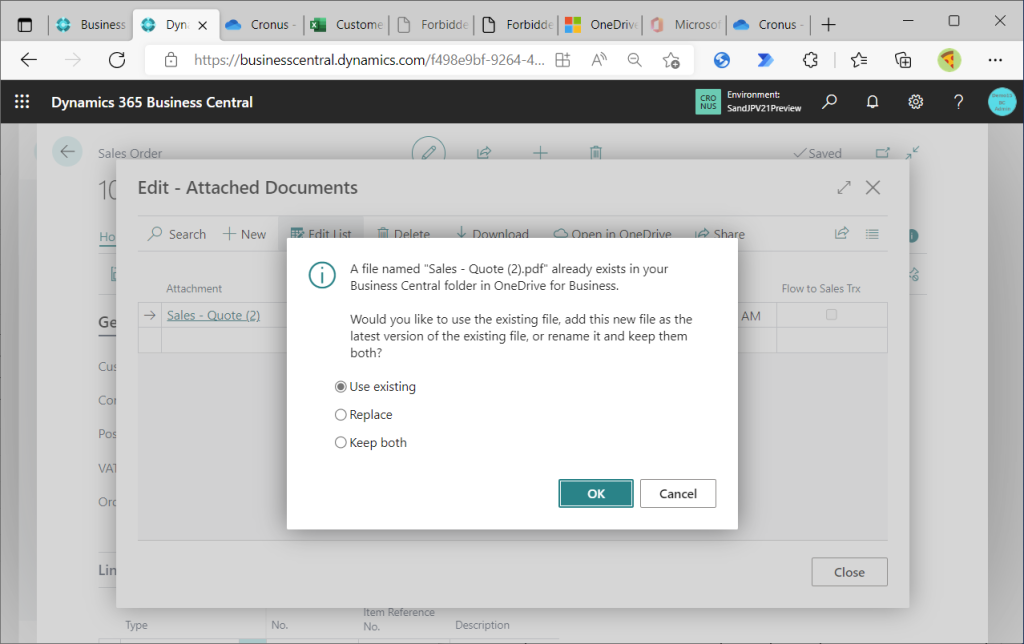Open the Help question mark

[958, 102]
